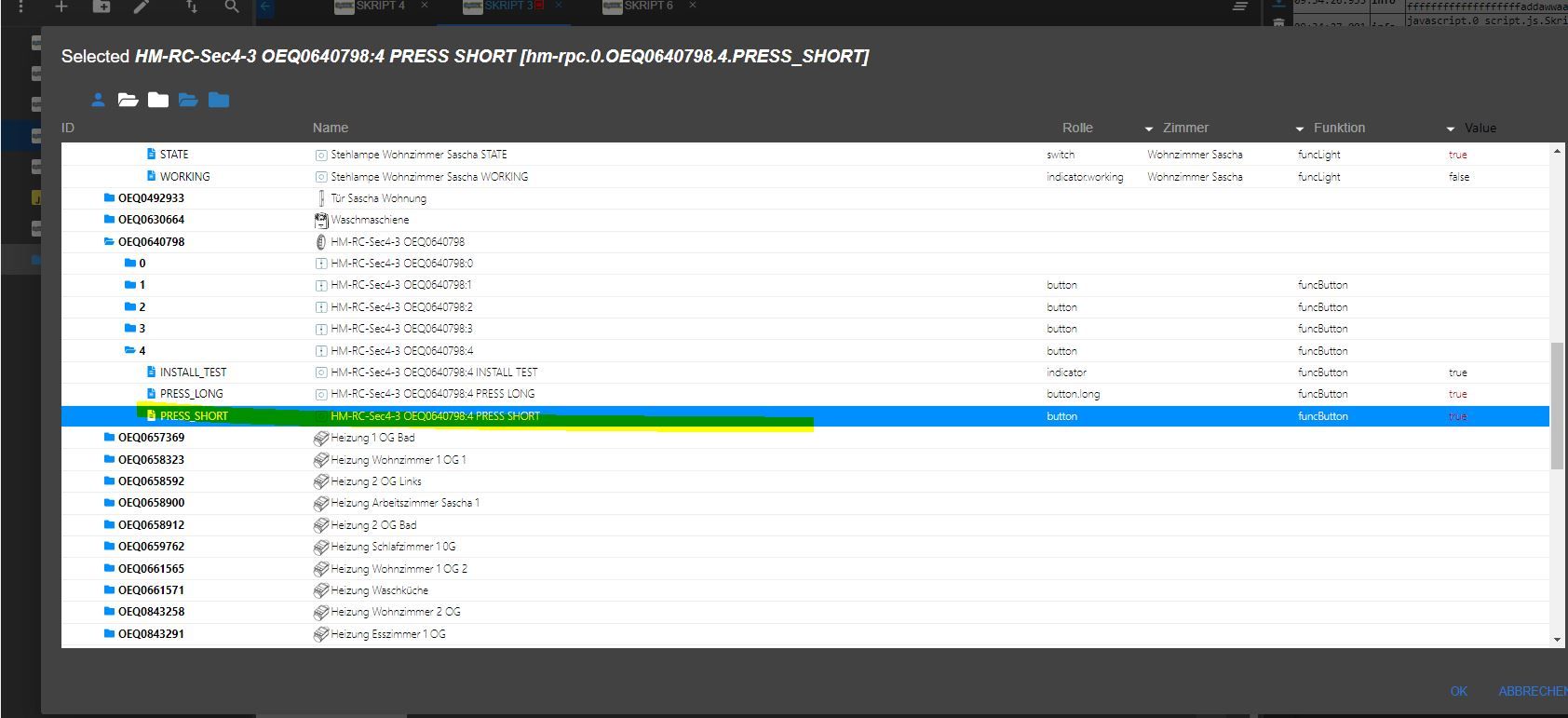
Task: Expand the OEQ0630664 folder
Action: coord(109,220)
